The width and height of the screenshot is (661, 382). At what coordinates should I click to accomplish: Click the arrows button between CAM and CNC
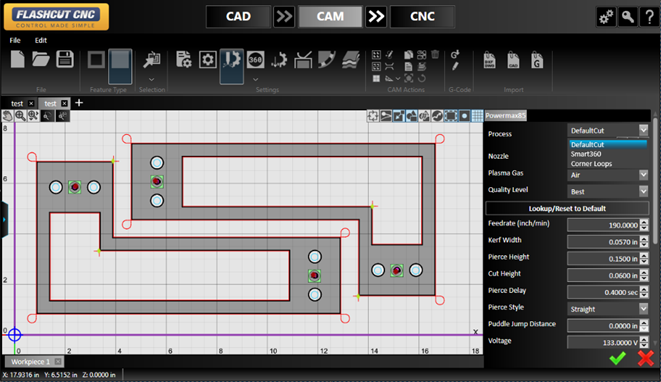click(x=376, y=16)
